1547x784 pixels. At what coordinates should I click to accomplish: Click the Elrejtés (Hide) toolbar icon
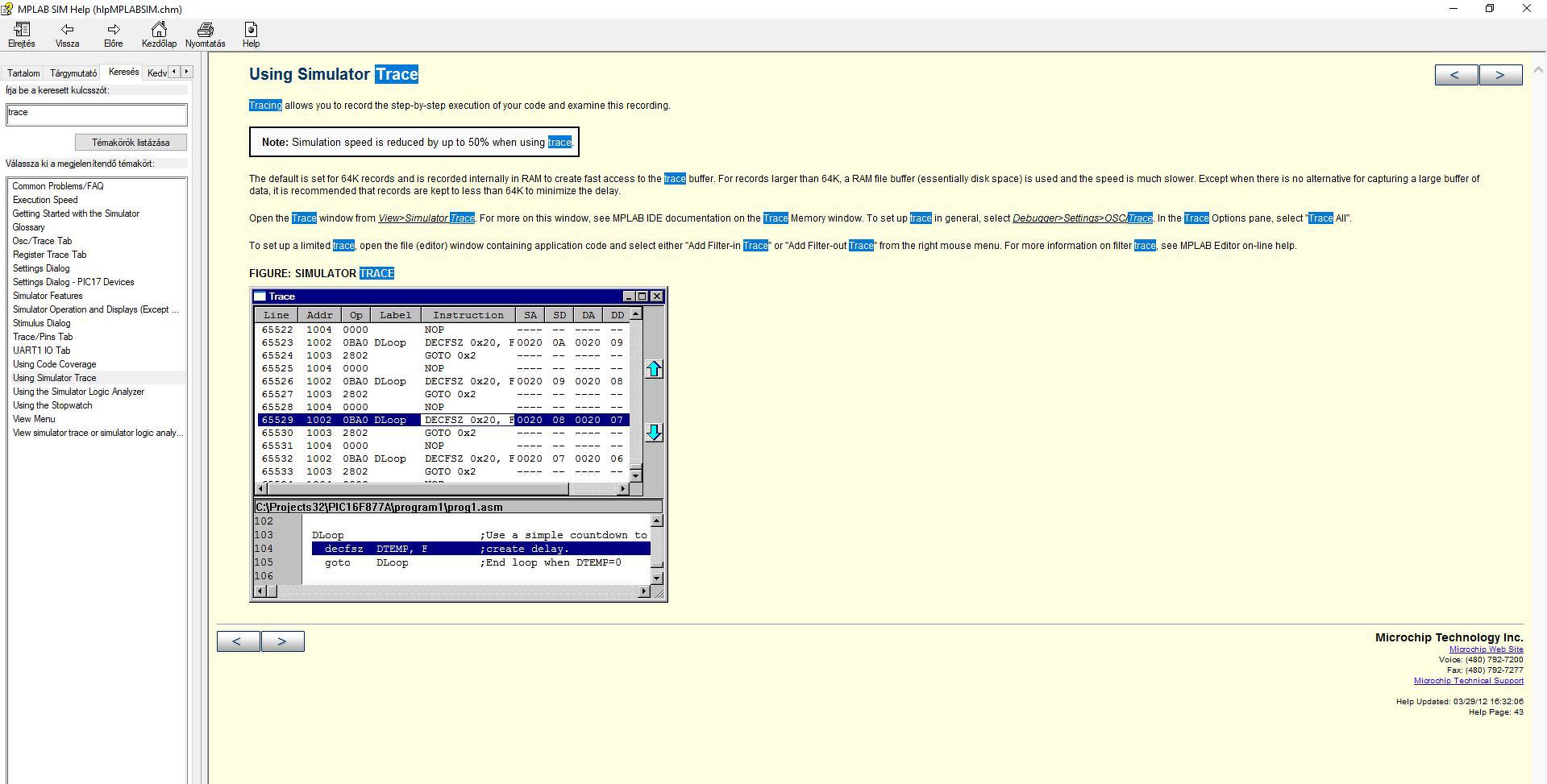tap(22, 35)
